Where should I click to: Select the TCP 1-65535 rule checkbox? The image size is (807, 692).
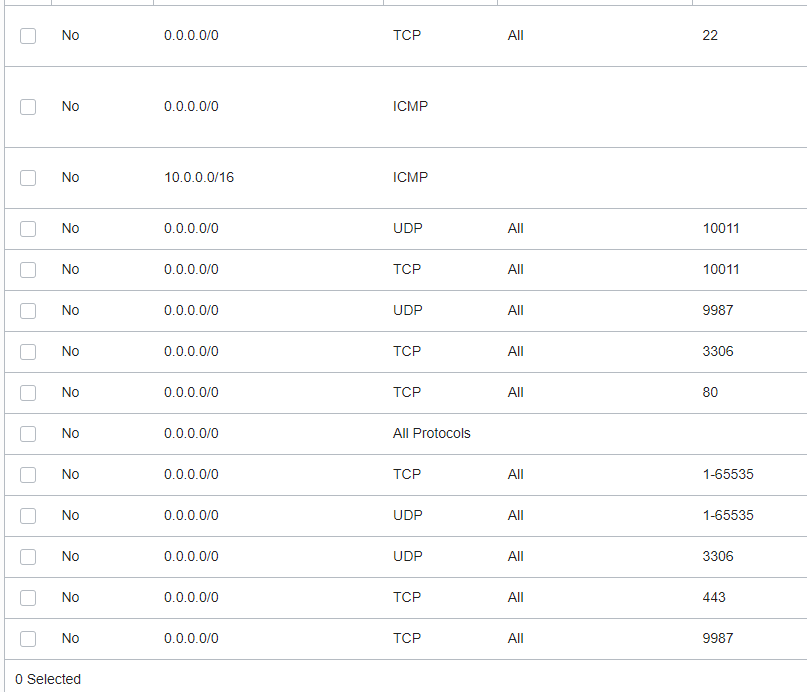(28, 475)
